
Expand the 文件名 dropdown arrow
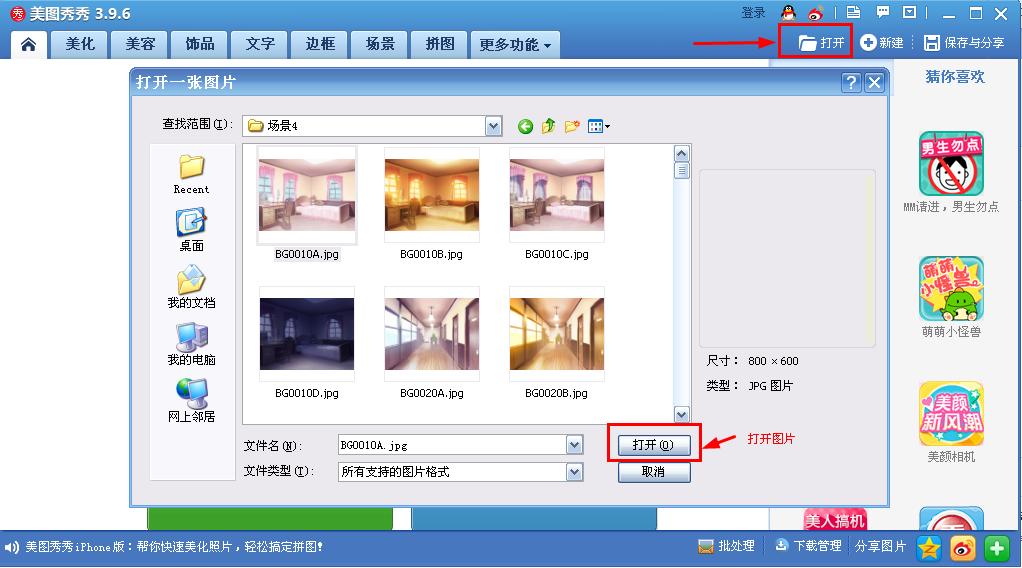(x=574, y=445)
